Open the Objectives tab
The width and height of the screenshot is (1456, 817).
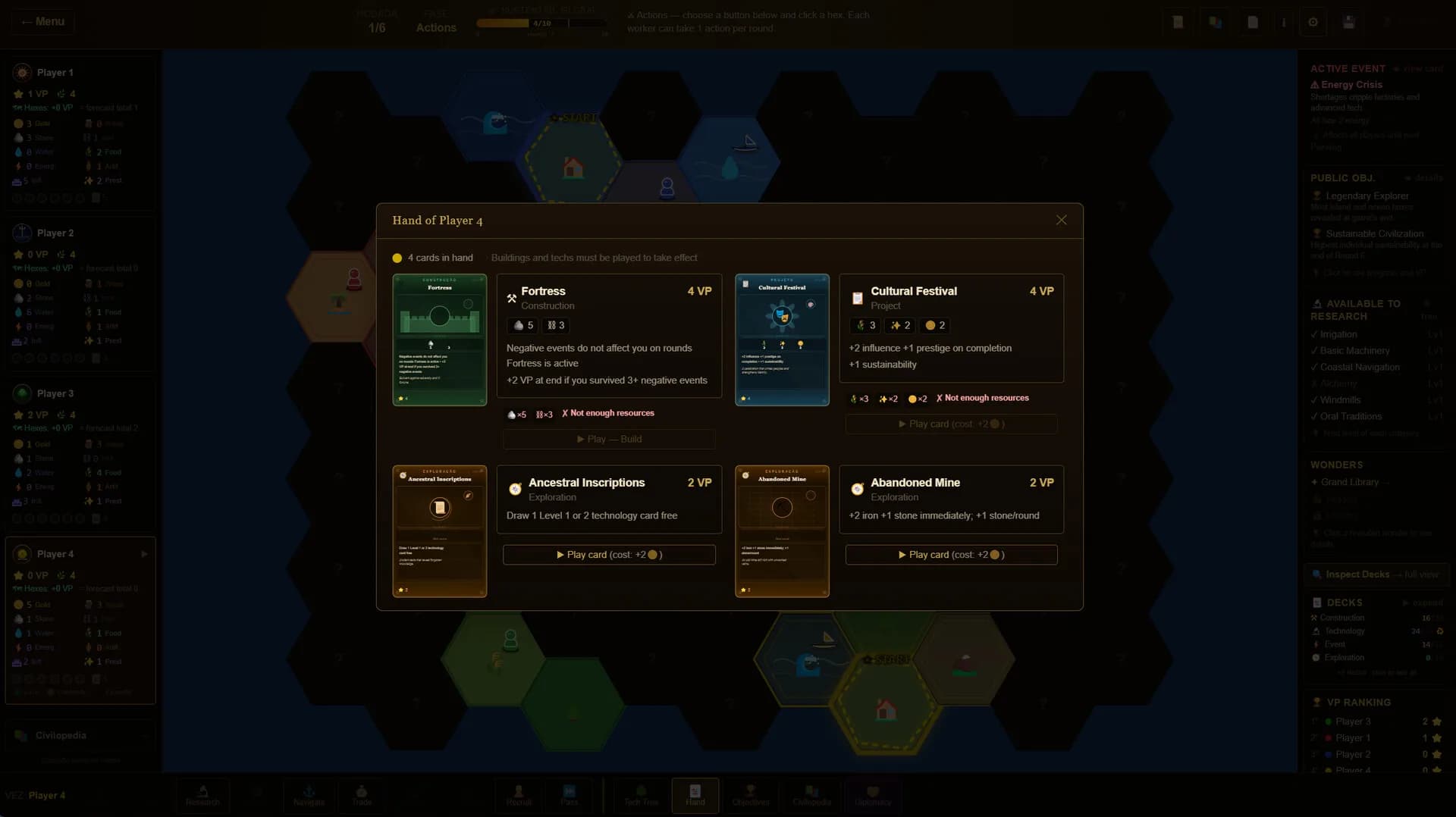751,795
